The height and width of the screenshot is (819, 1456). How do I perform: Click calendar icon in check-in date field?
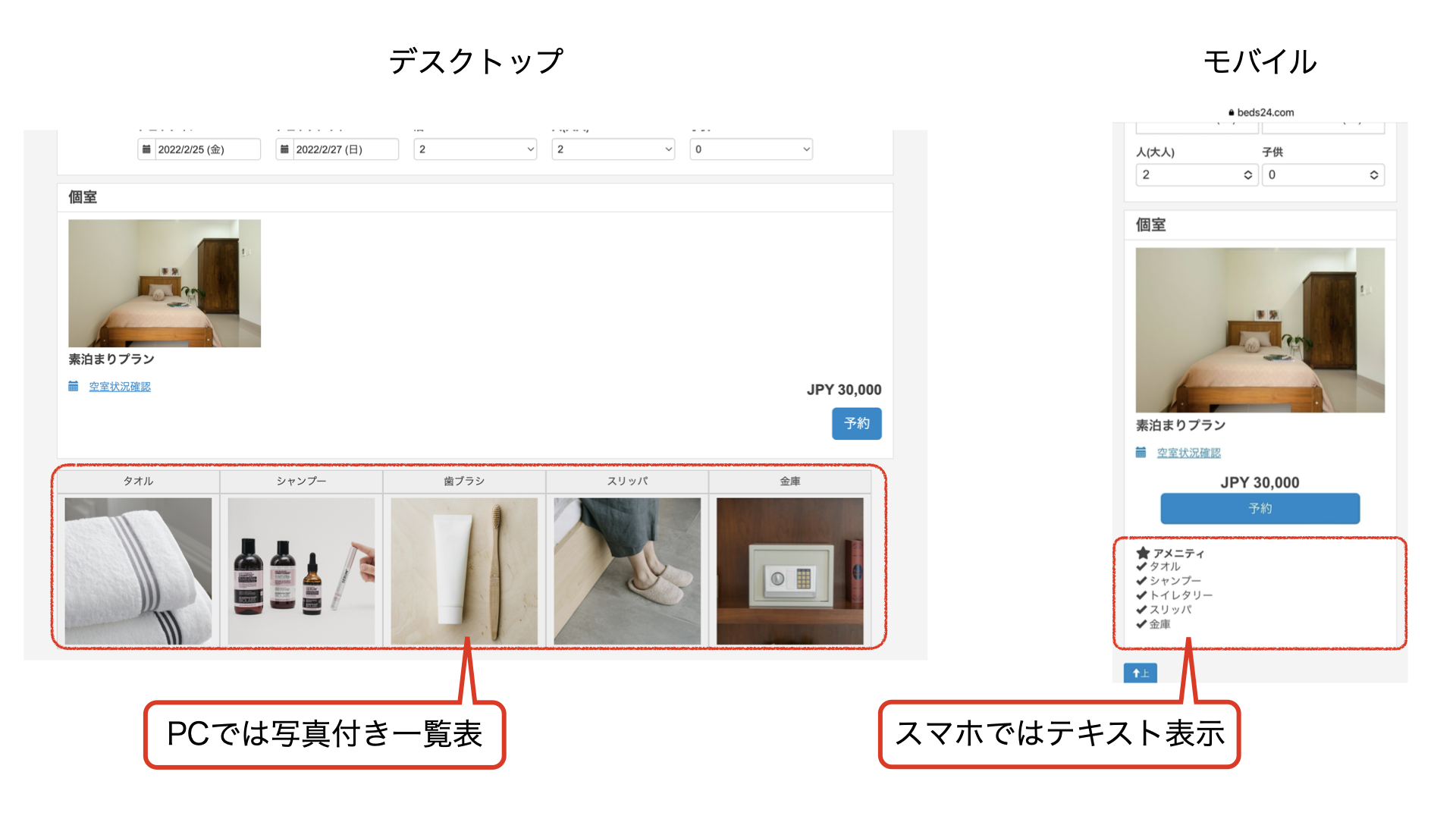click(146, 149)
